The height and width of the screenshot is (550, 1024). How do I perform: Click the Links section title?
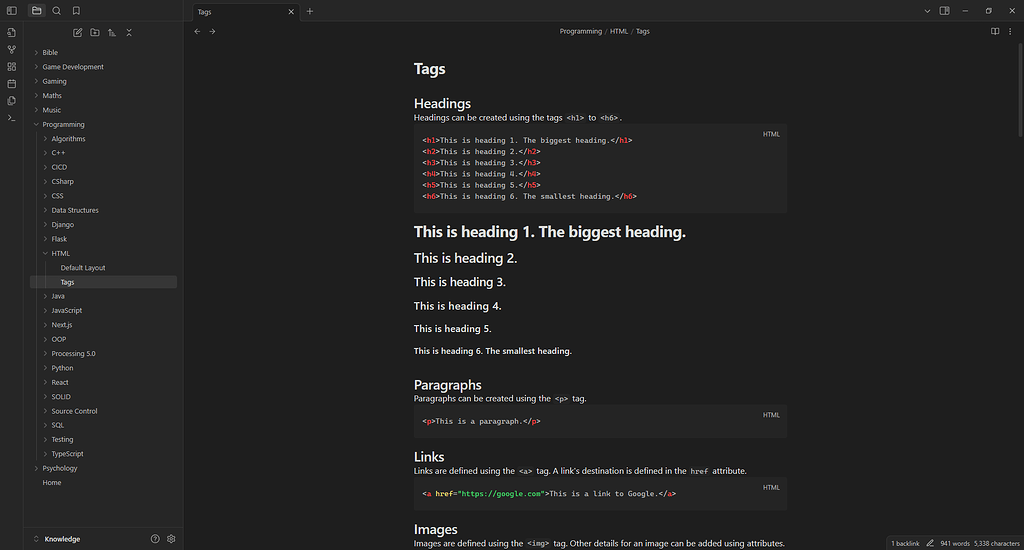click(428, 457)
